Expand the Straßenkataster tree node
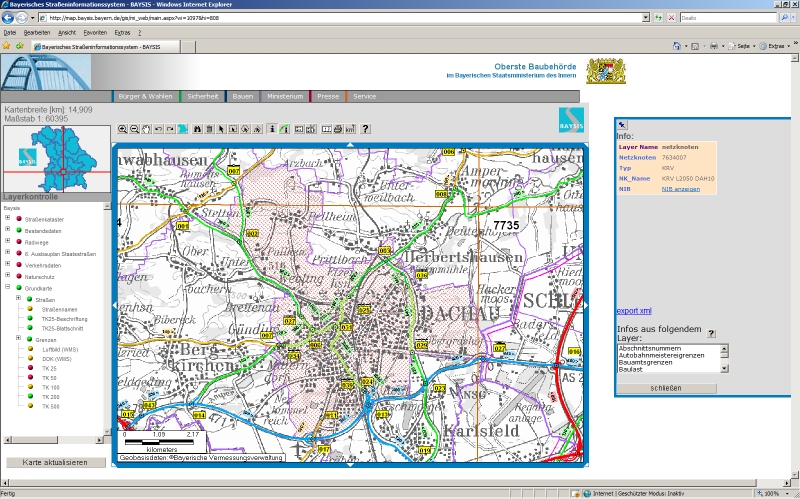The image size is (800, 500). (8, 217)
